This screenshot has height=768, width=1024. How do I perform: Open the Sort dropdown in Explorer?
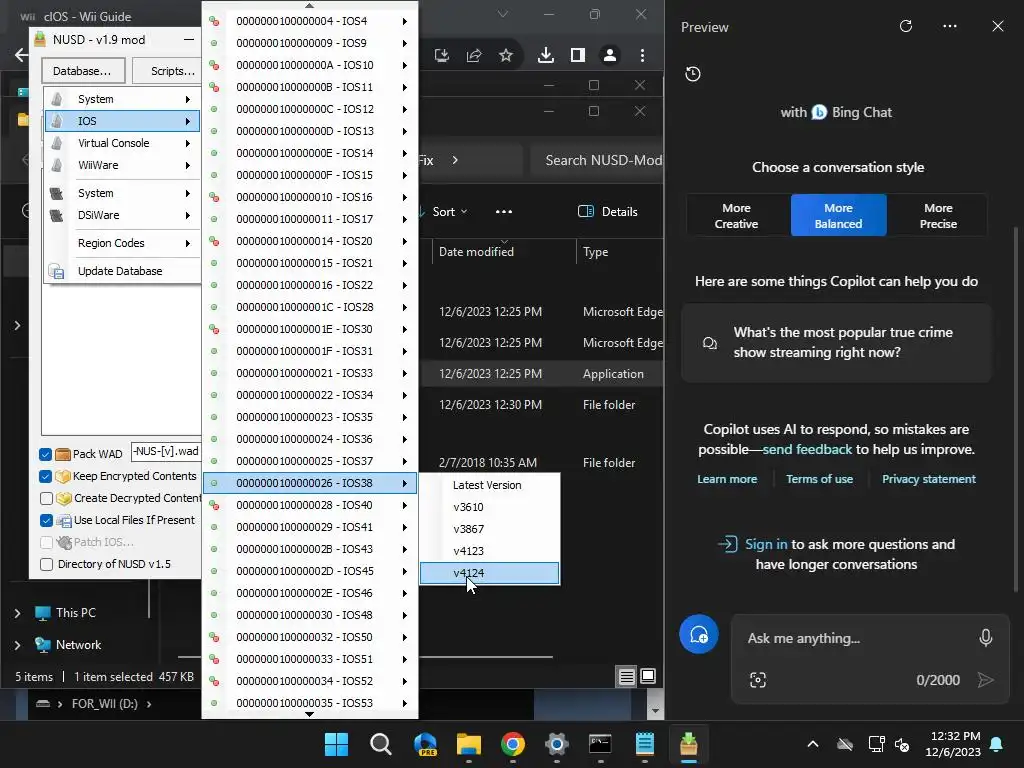tap(449, 212)
